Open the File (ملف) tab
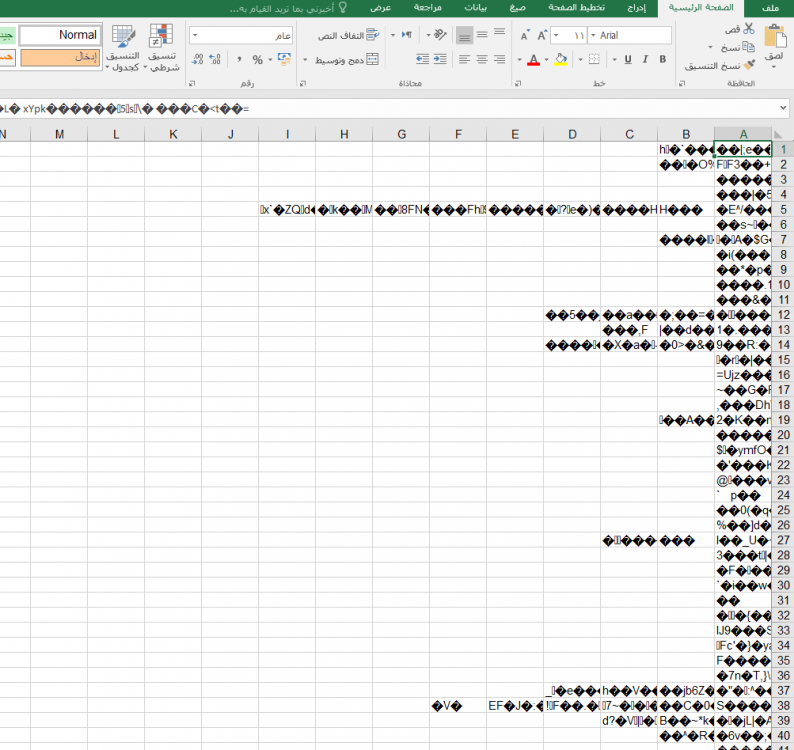The width and height of the screenshot is (794, 750). coord(770,8)
